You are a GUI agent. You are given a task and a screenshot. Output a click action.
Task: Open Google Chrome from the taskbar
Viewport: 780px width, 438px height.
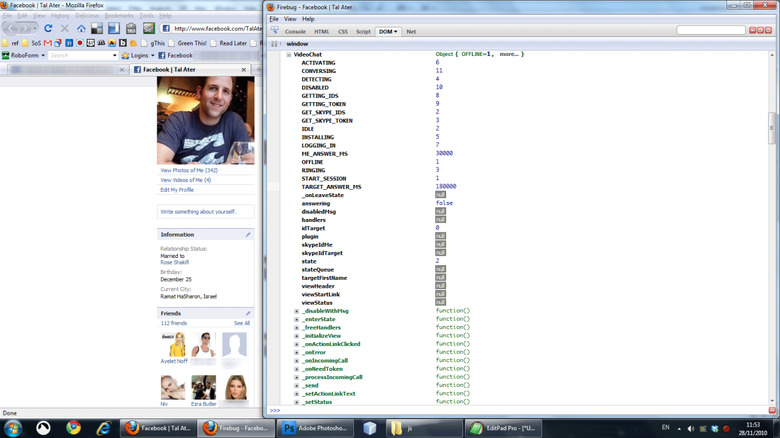73,427
